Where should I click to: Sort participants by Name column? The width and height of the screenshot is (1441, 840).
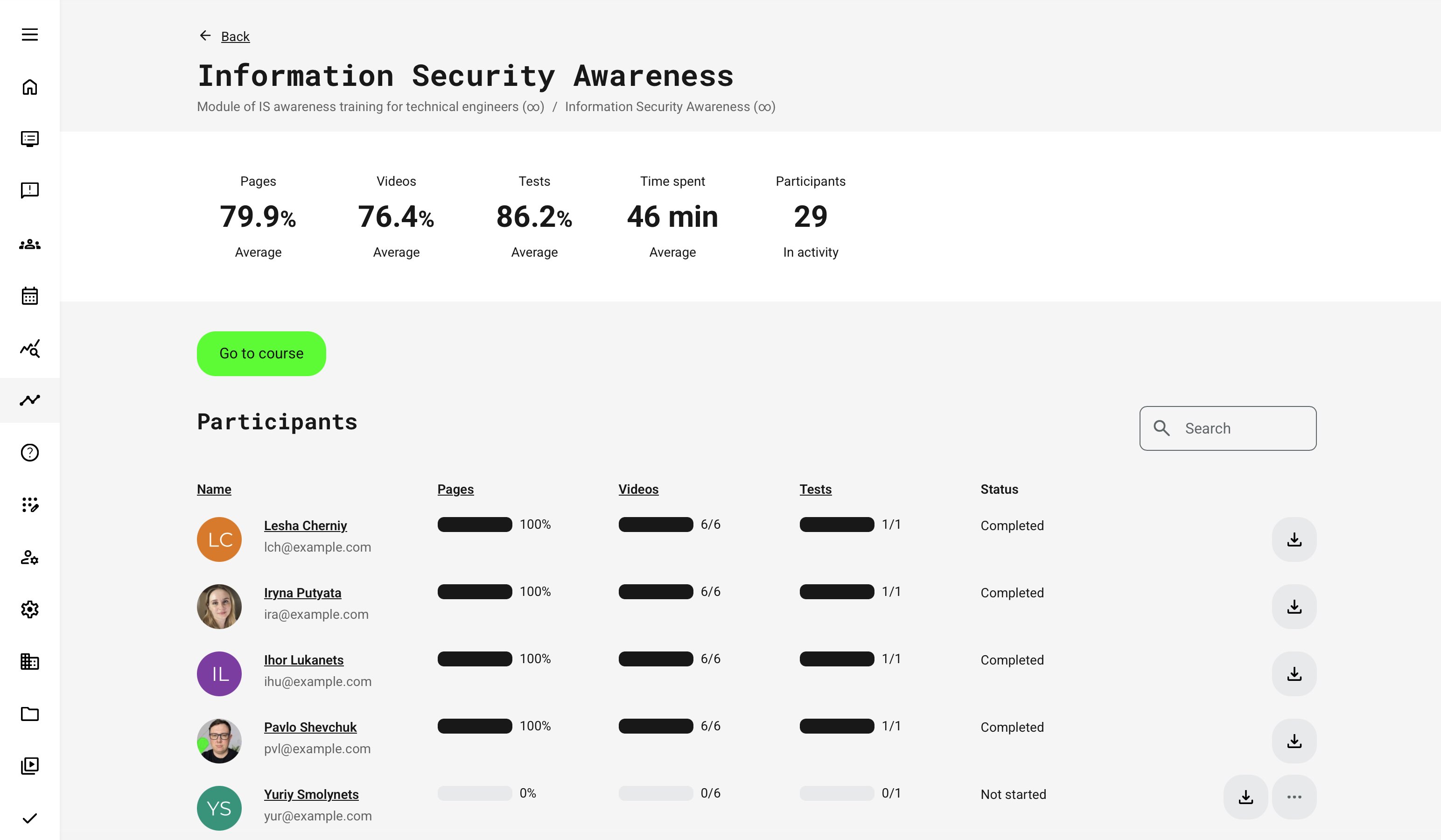(x=214, y=489)
